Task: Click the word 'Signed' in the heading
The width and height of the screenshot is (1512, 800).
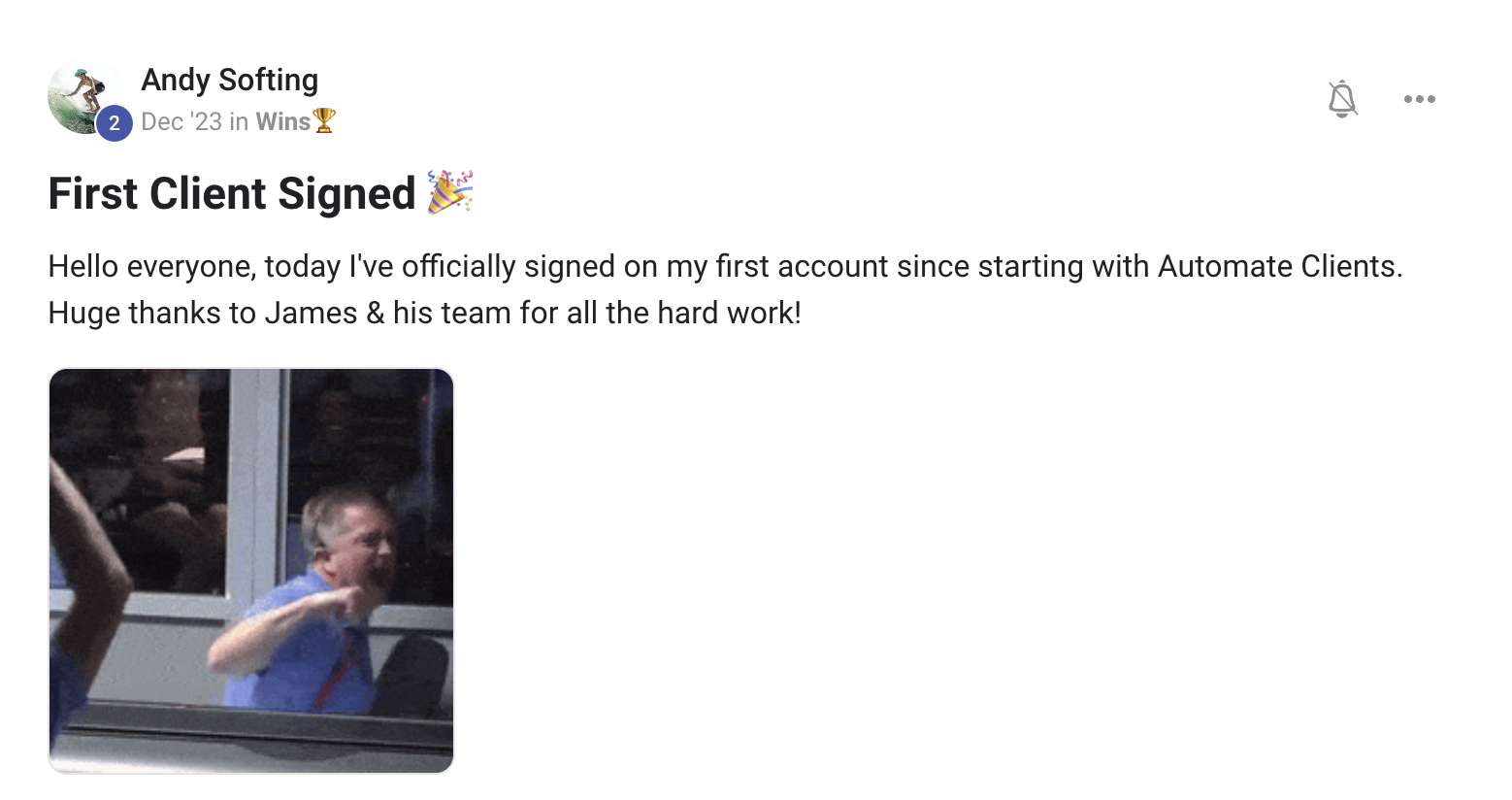Action: [346, 193]
